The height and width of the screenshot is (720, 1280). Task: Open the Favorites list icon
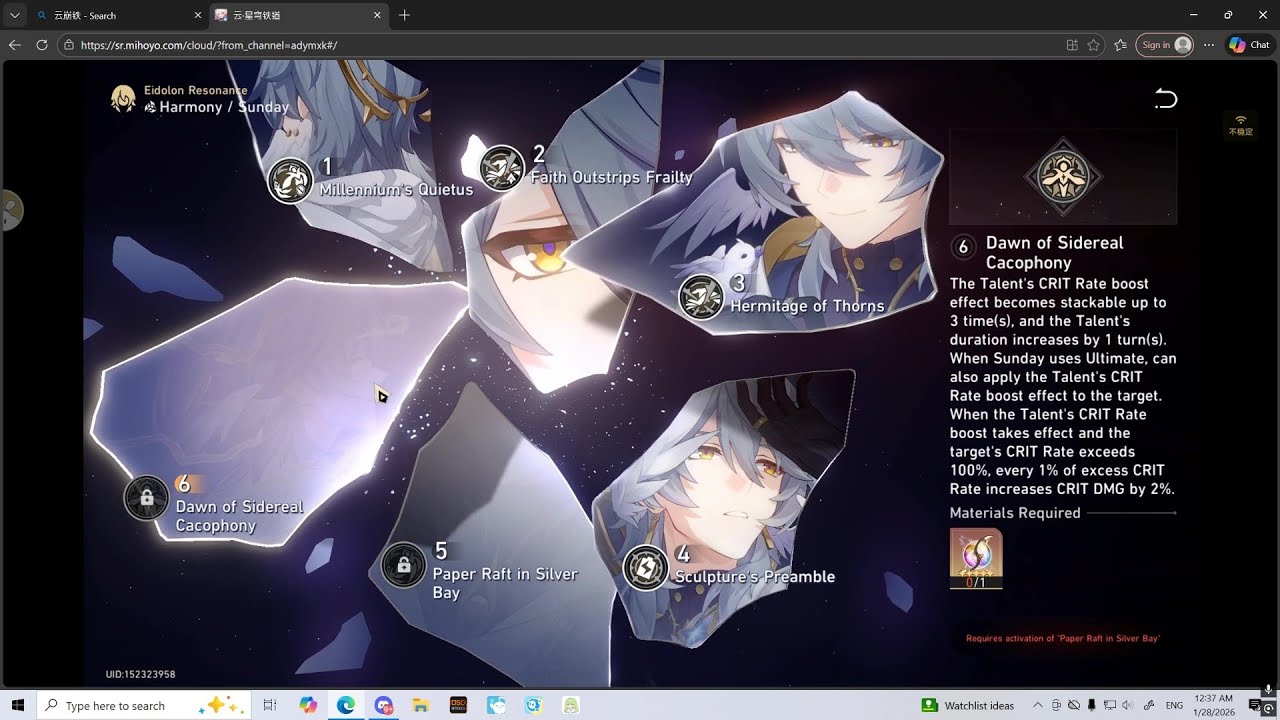[1120, 45]
